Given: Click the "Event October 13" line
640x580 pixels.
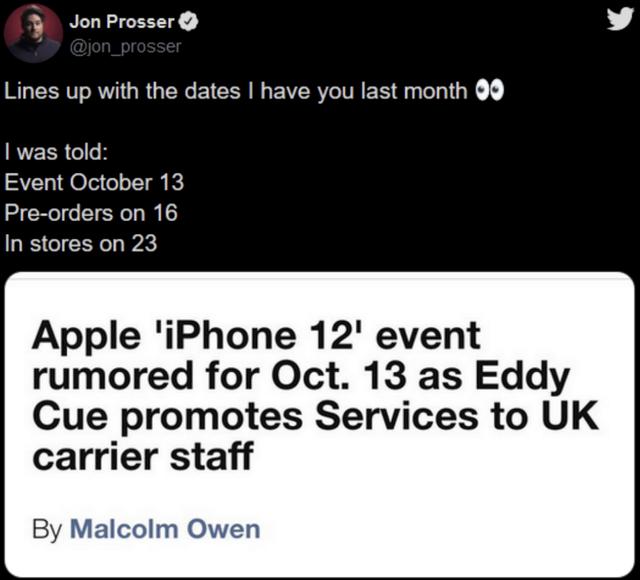Looking at the screenshot, I should pyautogui.click(x=94, y=182).
